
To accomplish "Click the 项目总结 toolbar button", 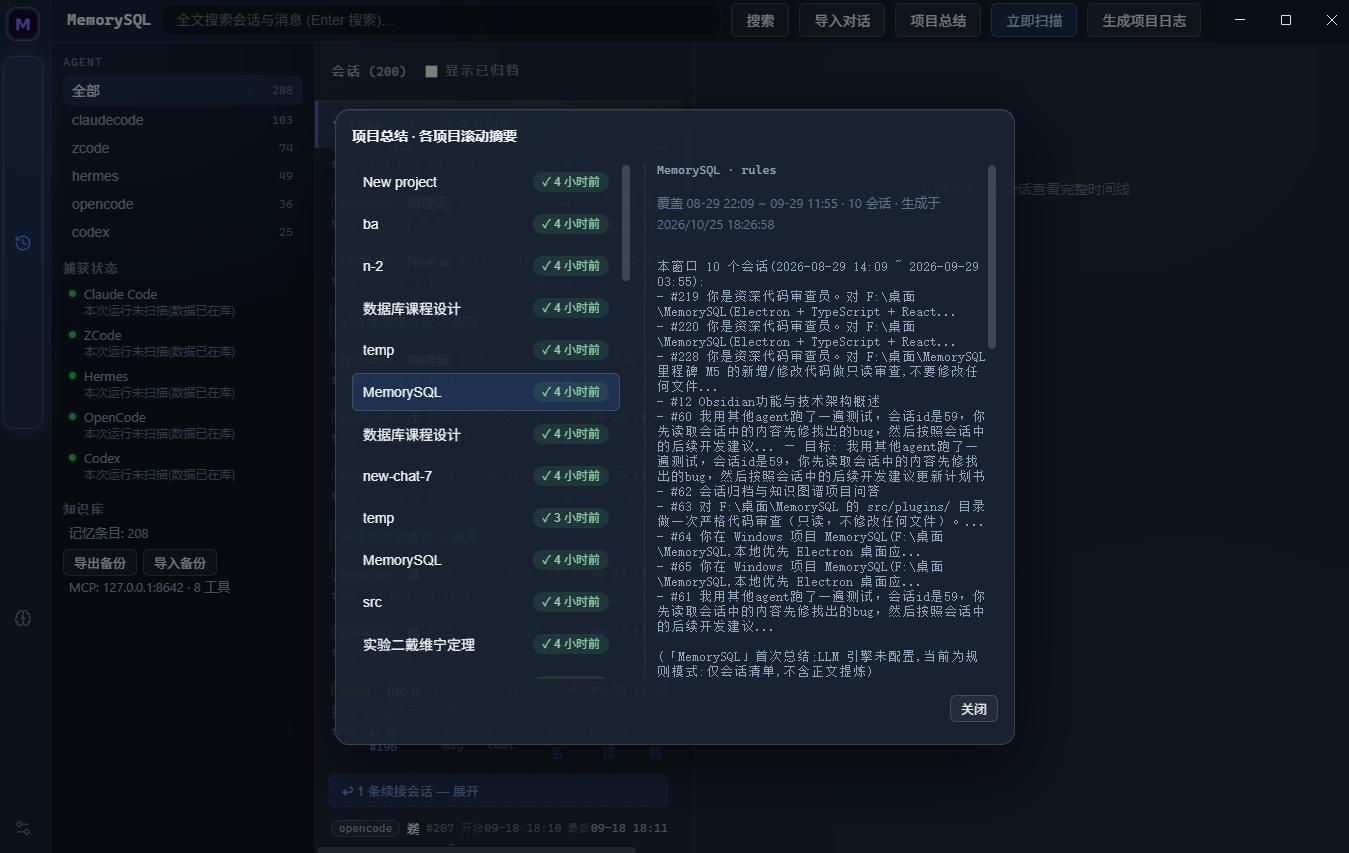I will 938,20.
